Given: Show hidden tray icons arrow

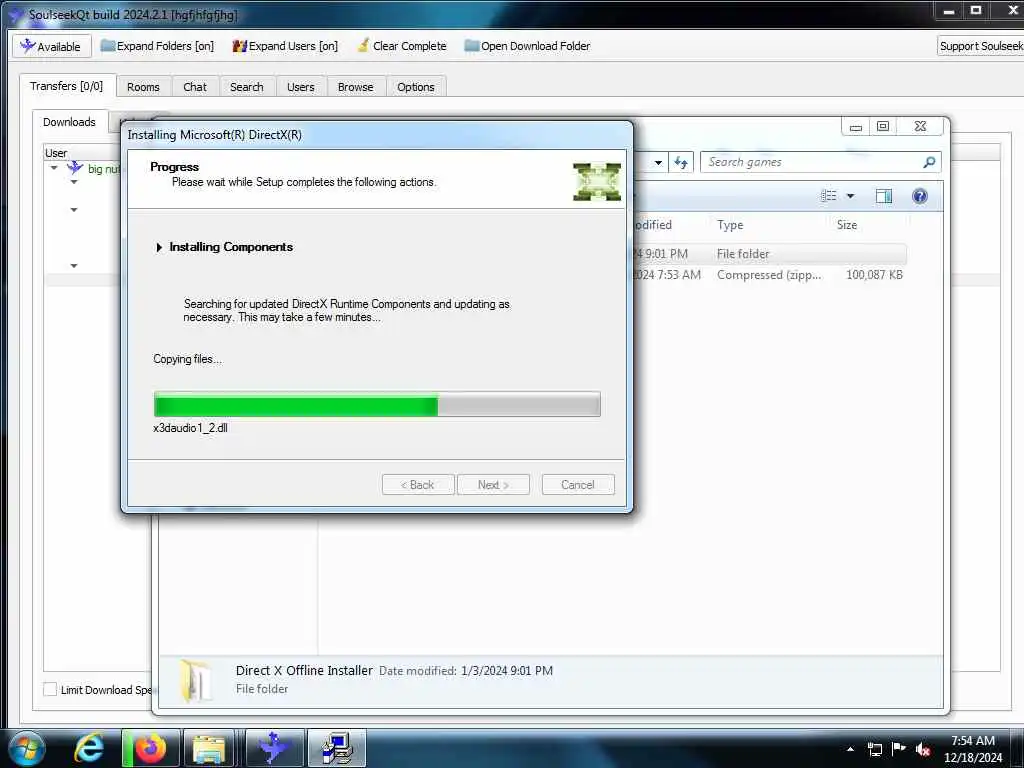Looking at the screenshot, I should (850, 749).
